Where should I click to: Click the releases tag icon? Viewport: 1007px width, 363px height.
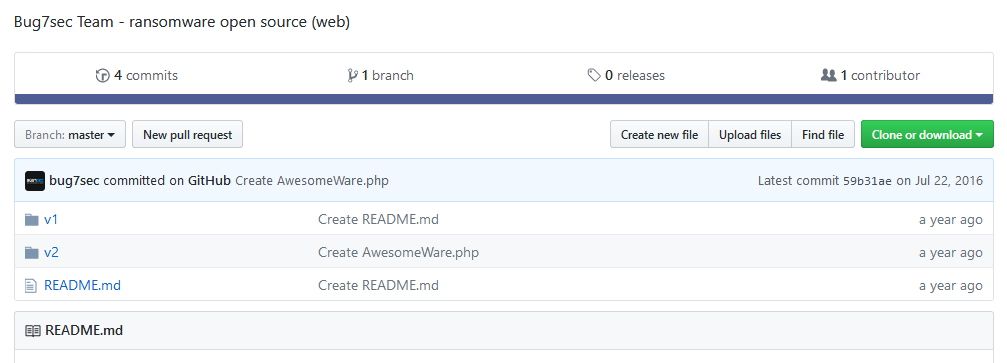coord(594,76)
